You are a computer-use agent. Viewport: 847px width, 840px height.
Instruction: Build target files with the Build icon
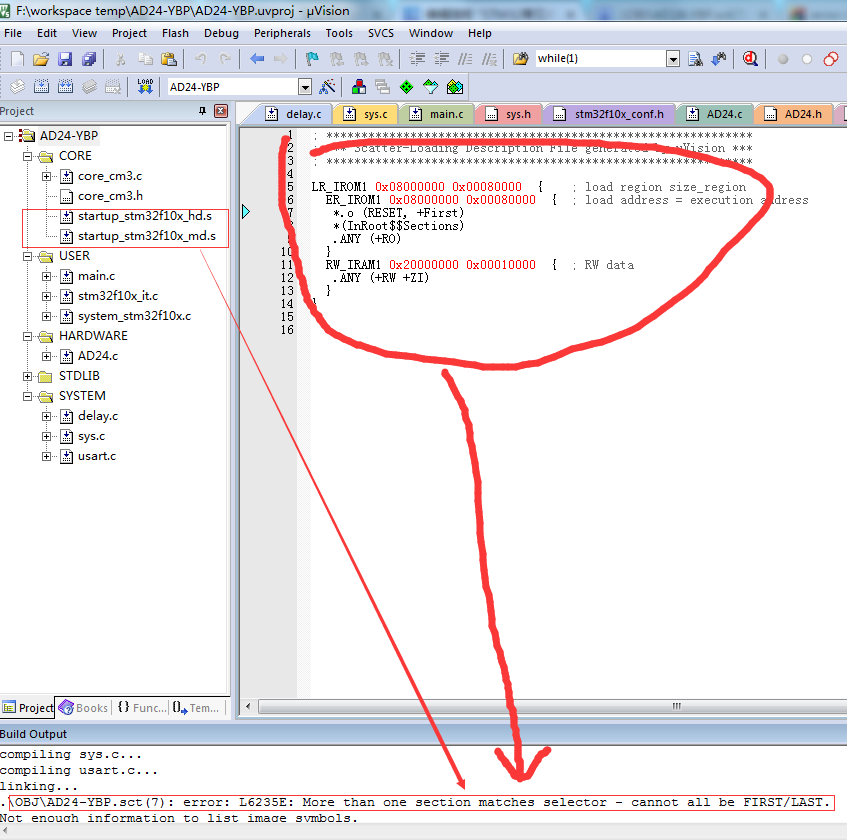click(42, 86)
